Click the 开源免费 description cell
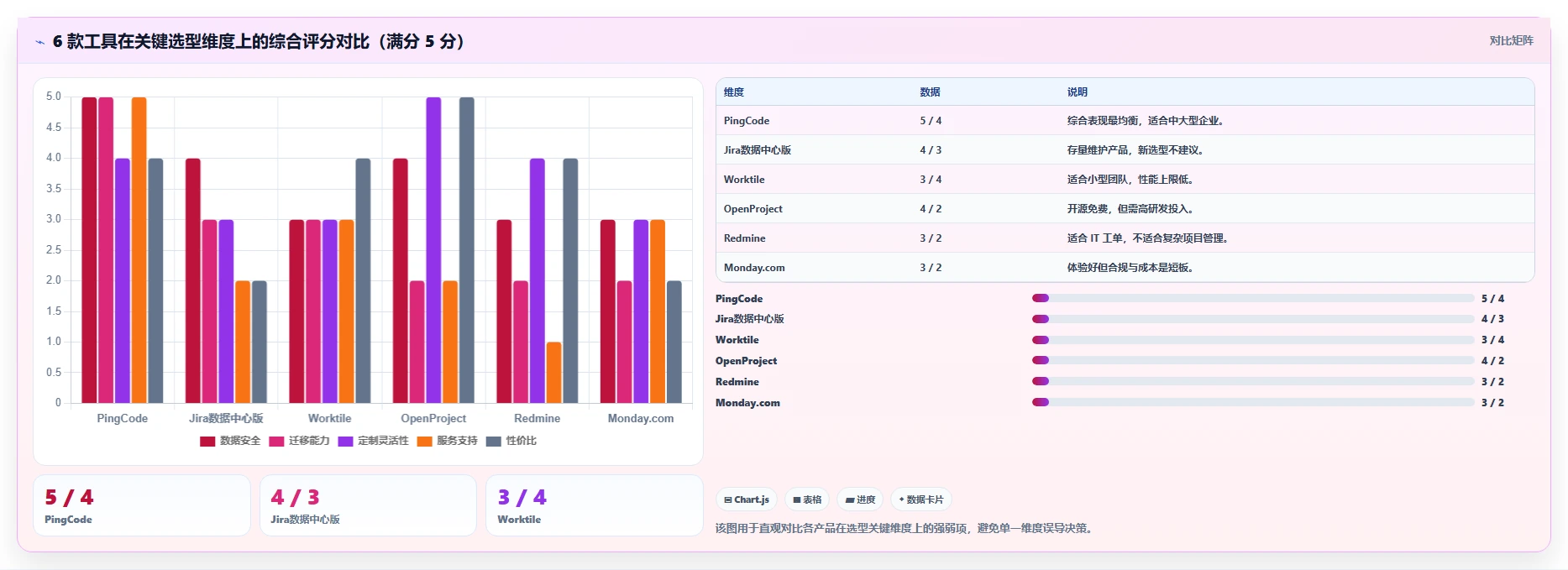 tap(1131, 209)
